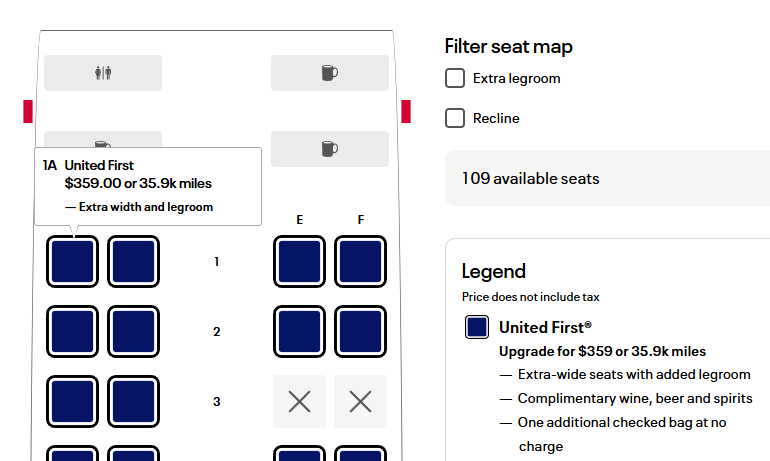Select seat 2E in row 2

pyautogui.click(x=299, y=332)
